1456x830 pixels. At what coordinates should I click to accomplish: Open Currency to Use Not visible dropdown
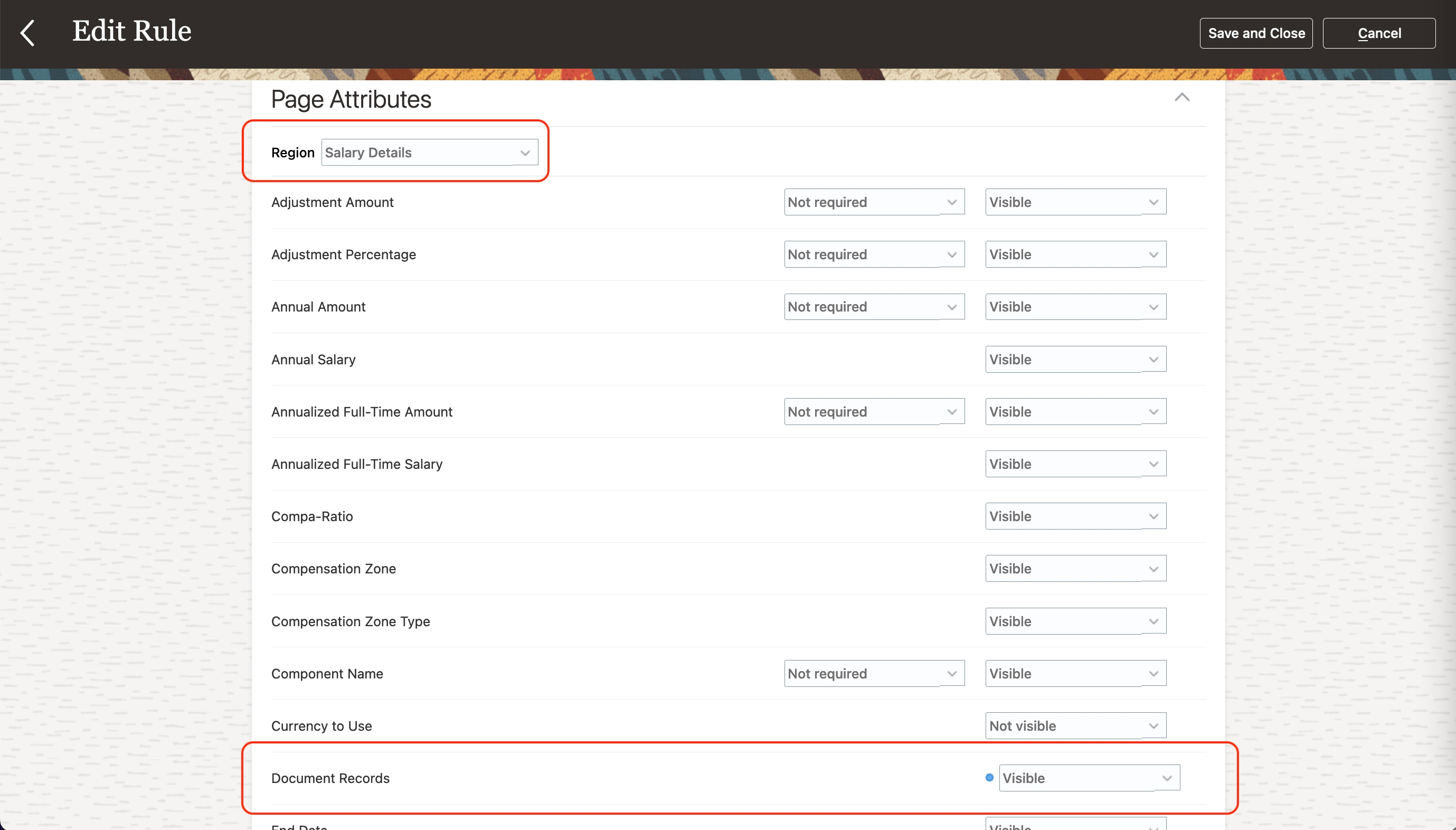click(1075, 727)
